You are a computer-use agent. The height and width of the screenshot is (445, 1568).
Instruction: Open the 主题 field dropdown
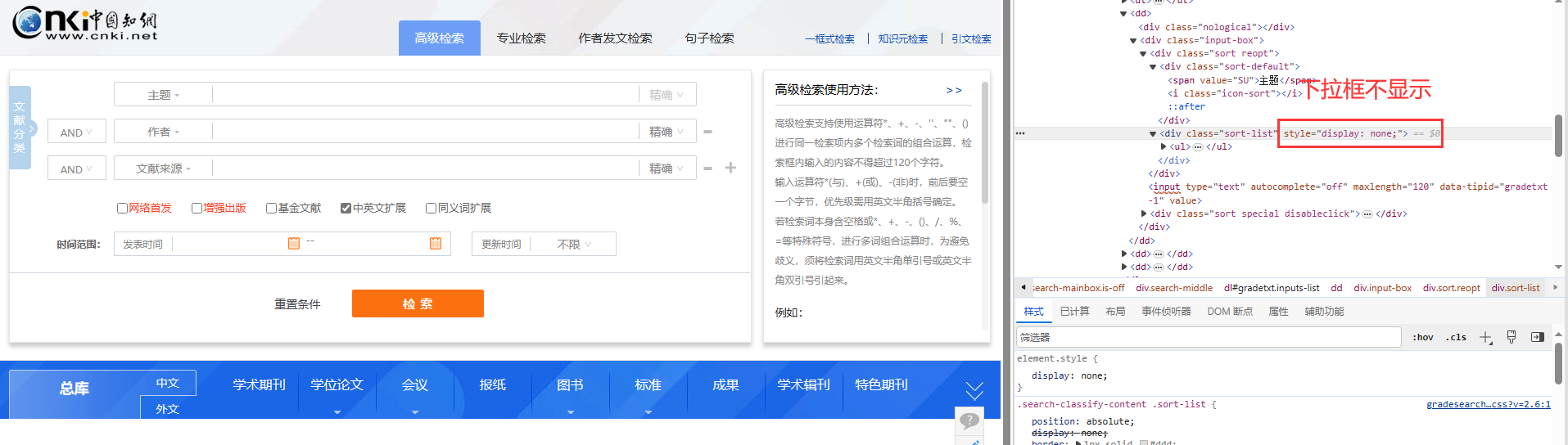pyautogui.click(x=163, y=95)
